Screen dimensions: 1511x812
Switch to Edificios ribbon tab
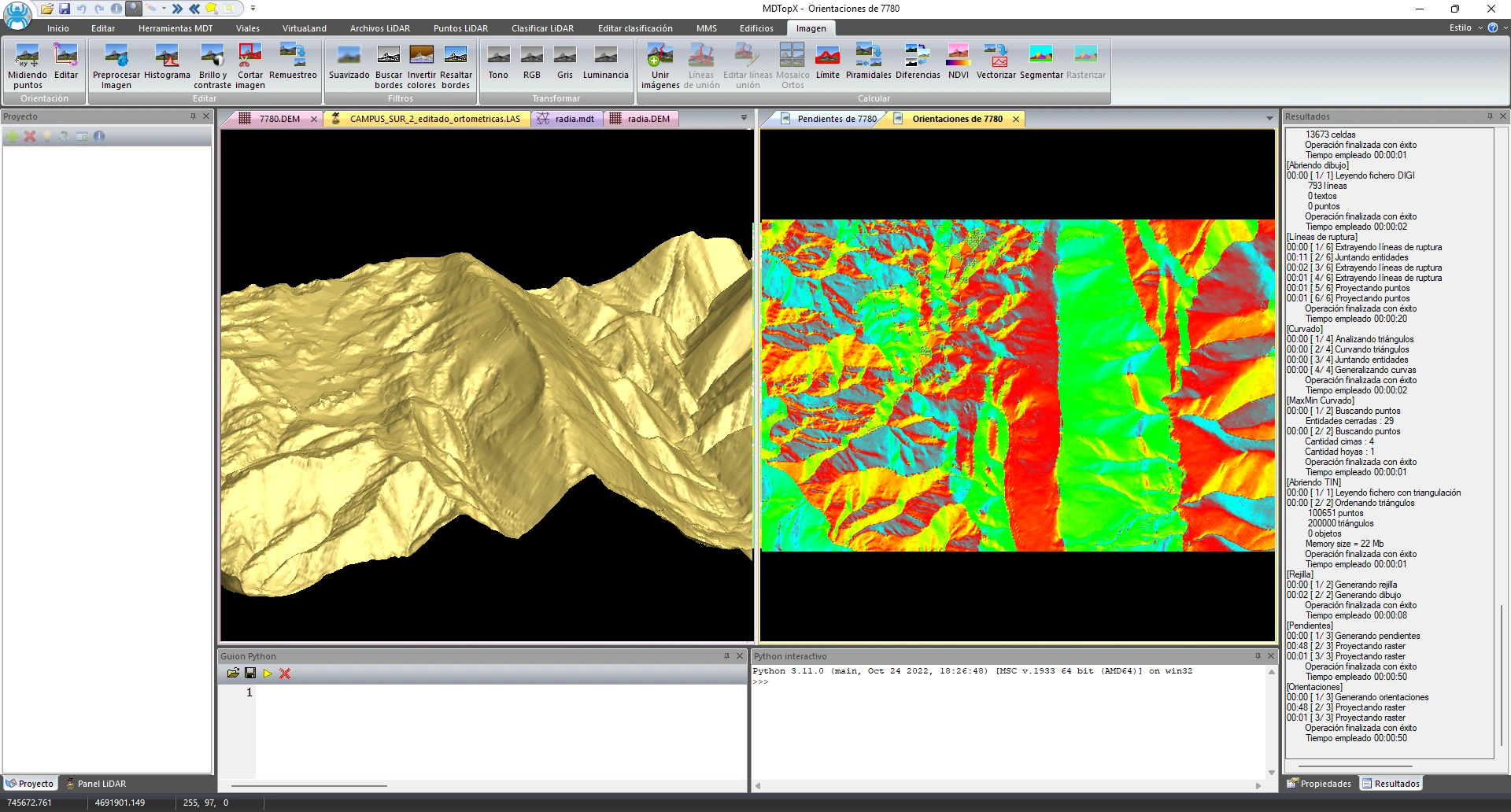[756, 28]
